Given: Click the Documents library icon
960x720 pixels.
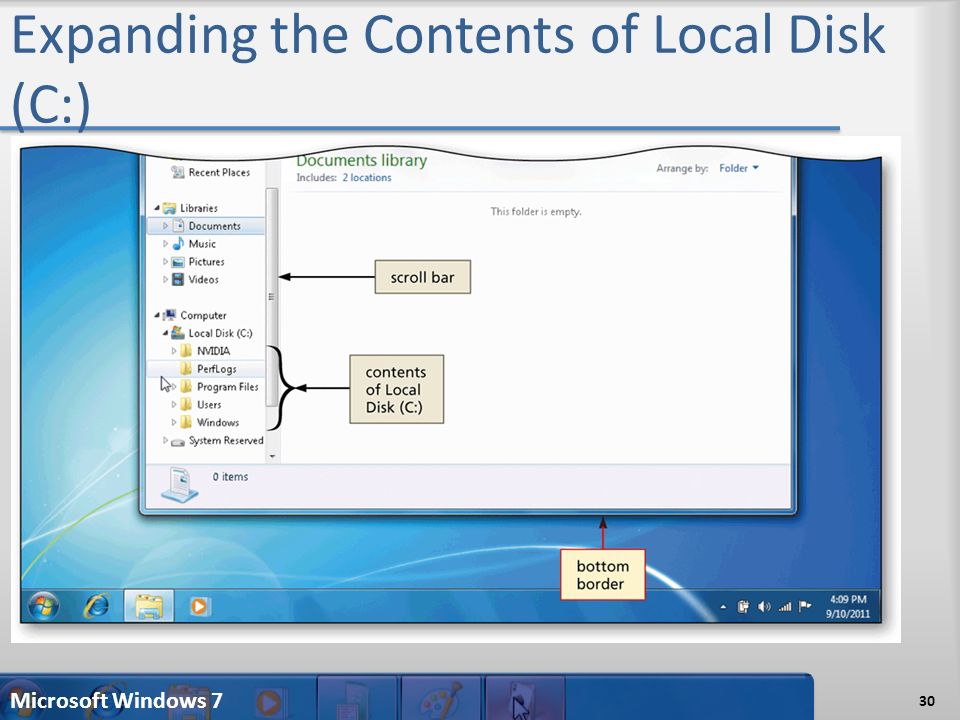Looking at the screenshot, I should (x=178, y=225).
